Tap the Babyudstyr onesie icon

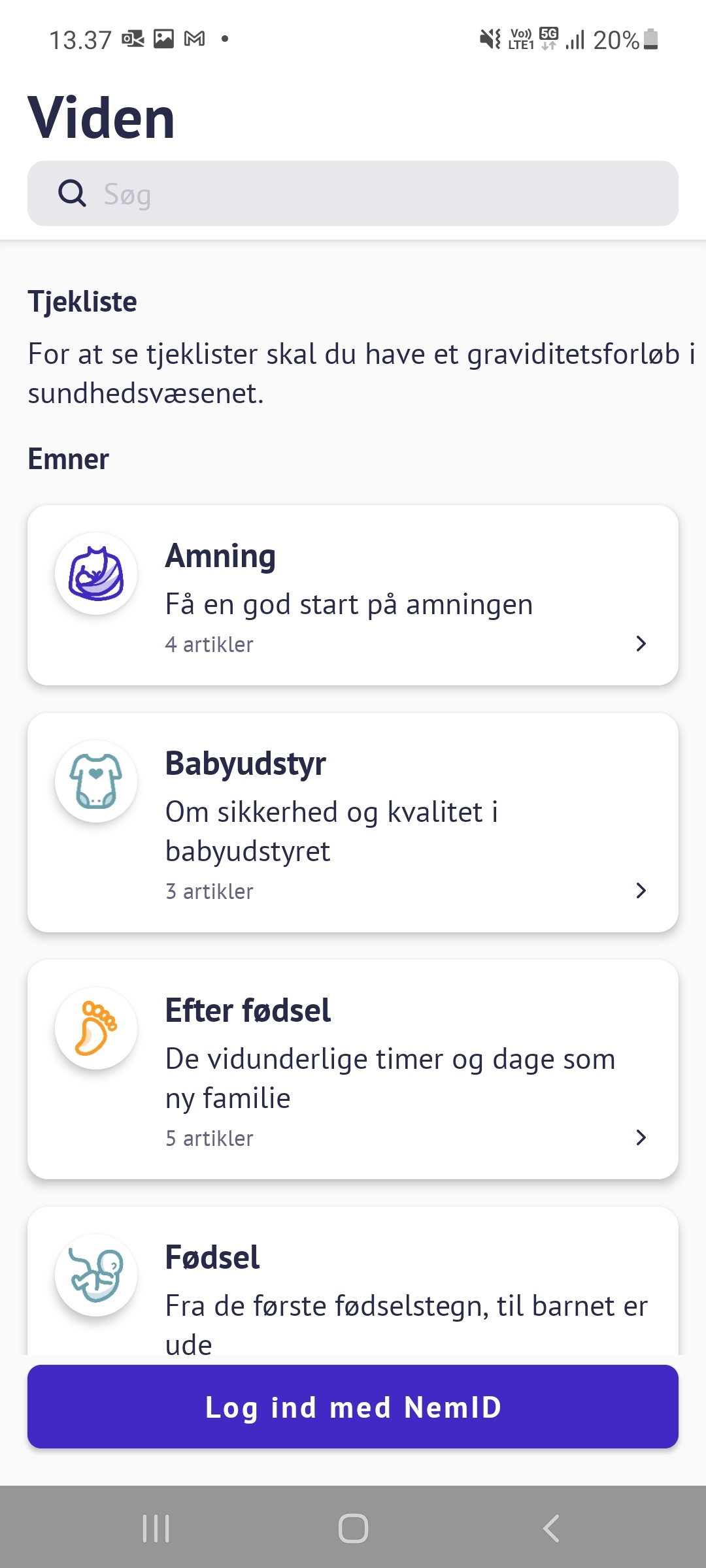(96, 781)
